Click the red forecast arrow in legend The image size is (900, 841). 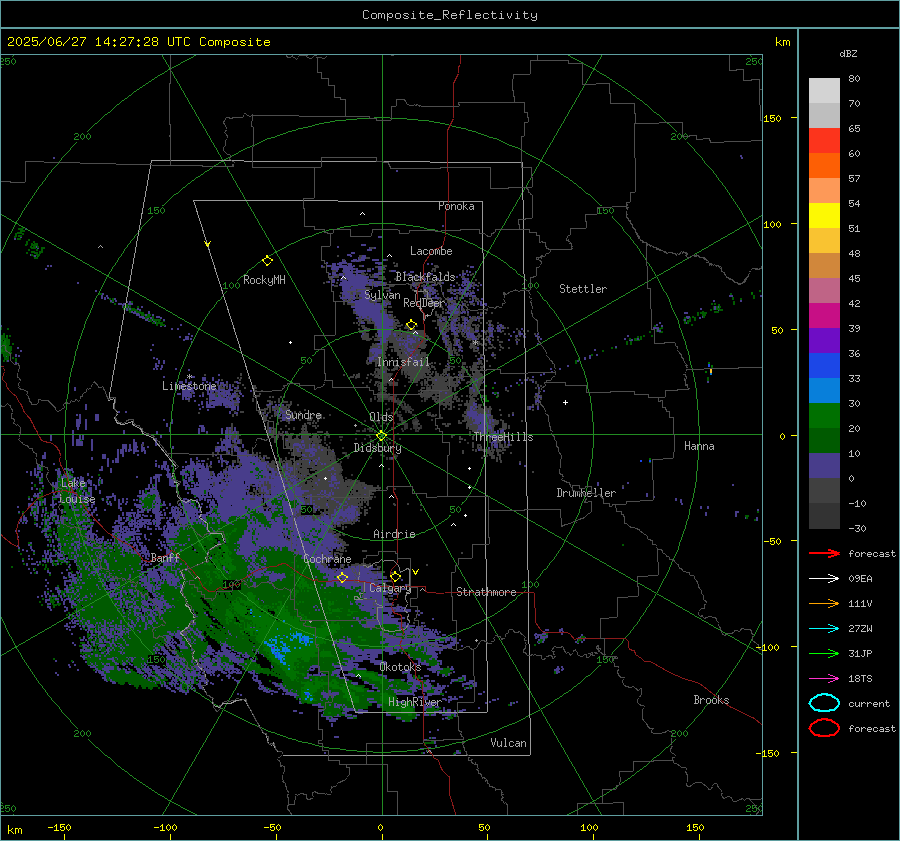pyautogui.click(x=824, y=553)
